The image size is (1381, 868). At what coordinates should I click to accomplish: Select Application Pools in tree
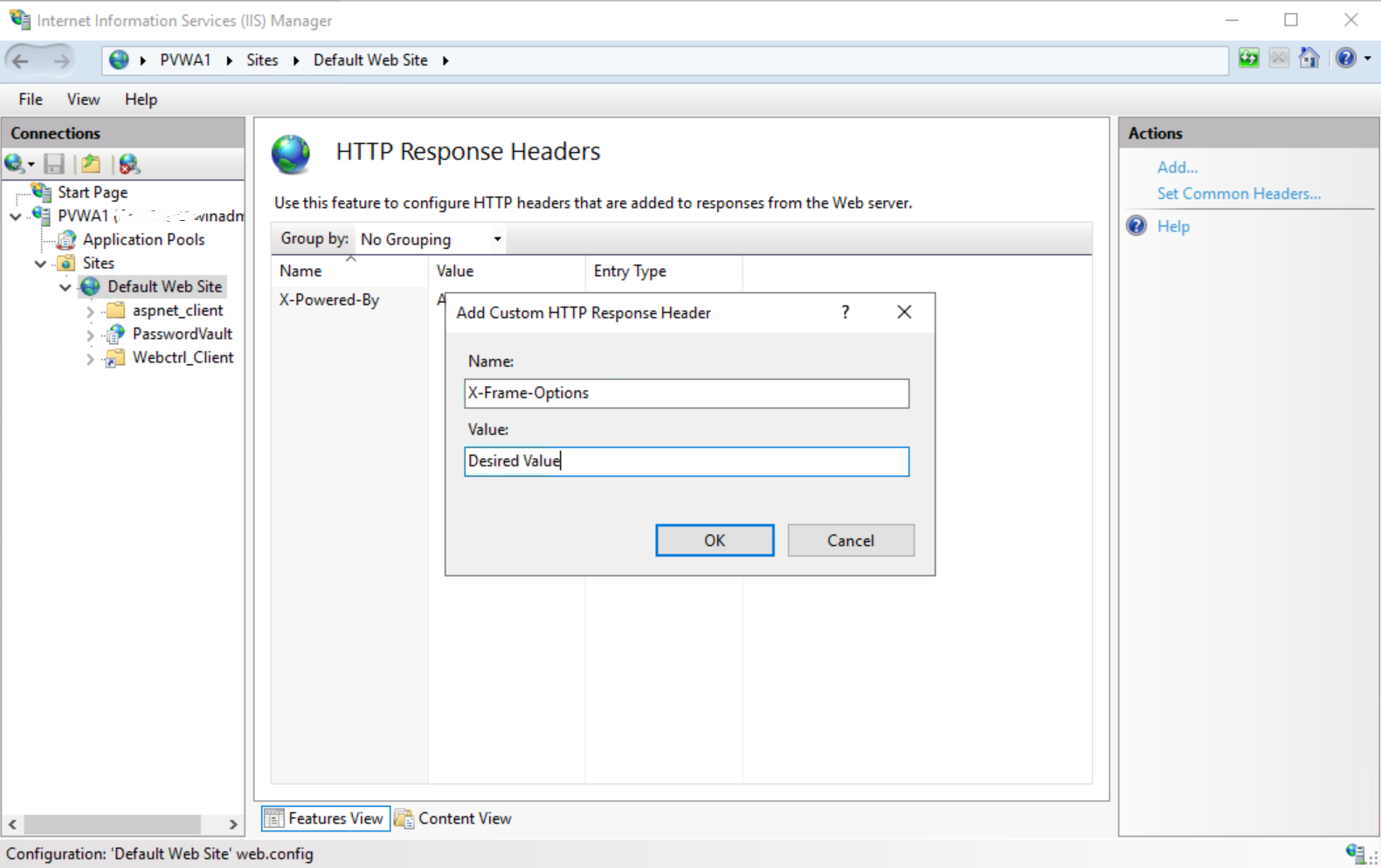pyautogui.click(x=143, y=239)
